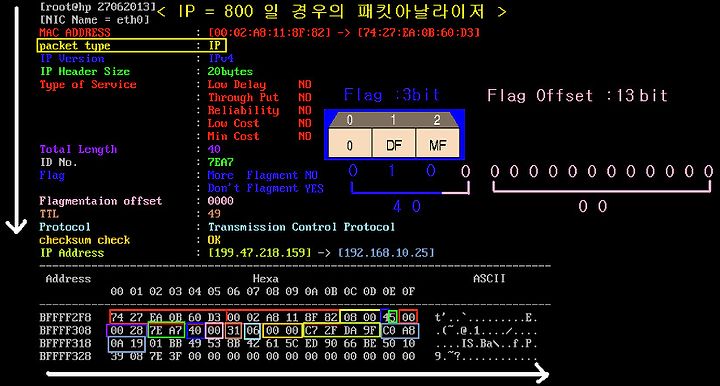Select the 'IPv4' value

coord(221,58)
